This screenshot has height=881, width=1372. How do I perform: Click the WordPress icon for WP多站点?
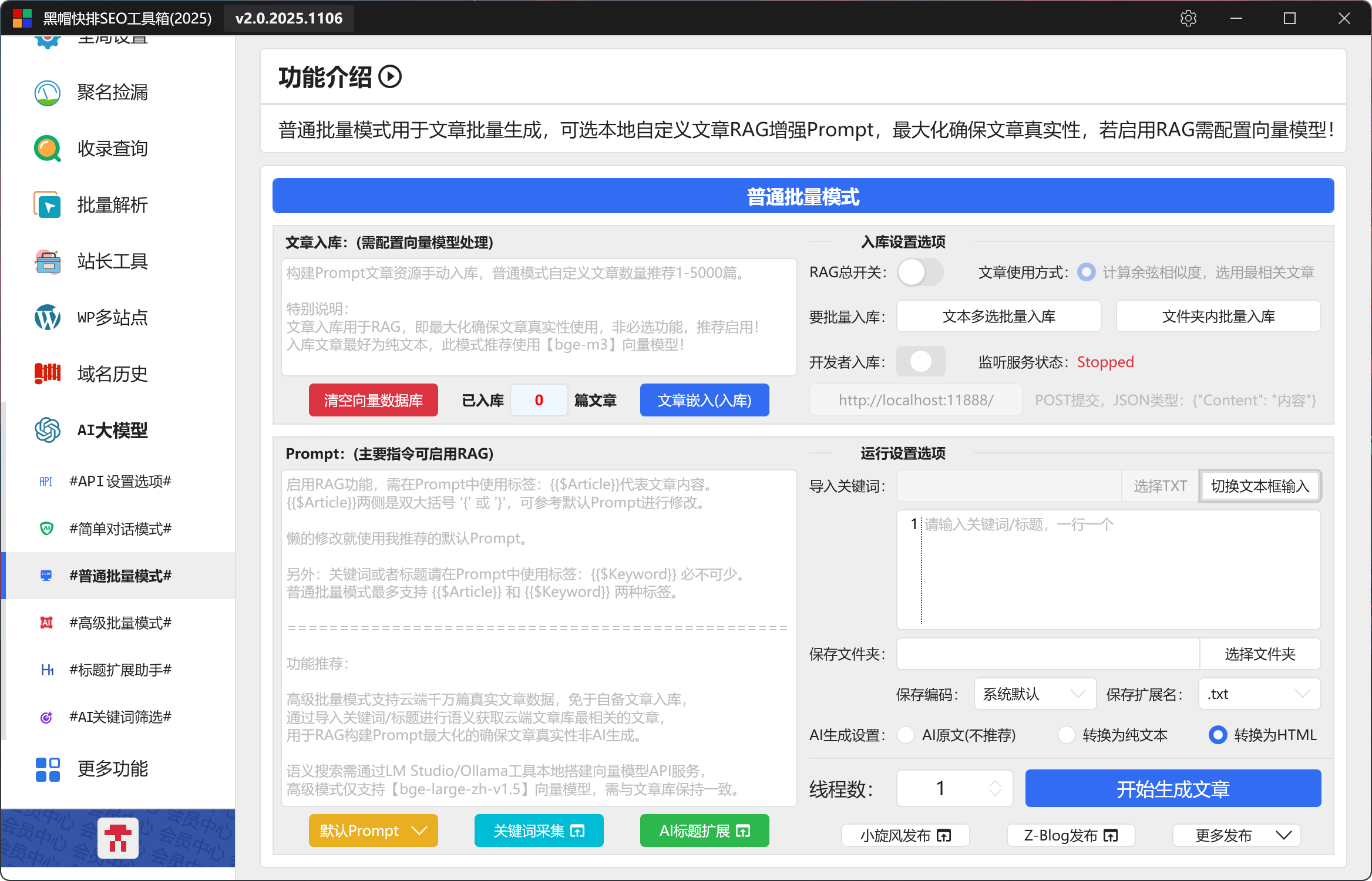48,318
